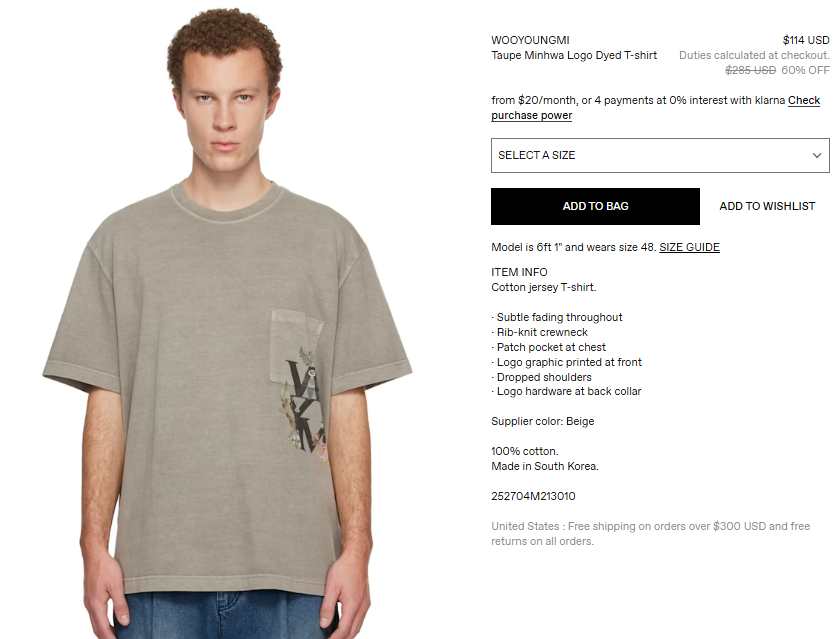Click the logo graphic printed on the shirt

point(304,405)
